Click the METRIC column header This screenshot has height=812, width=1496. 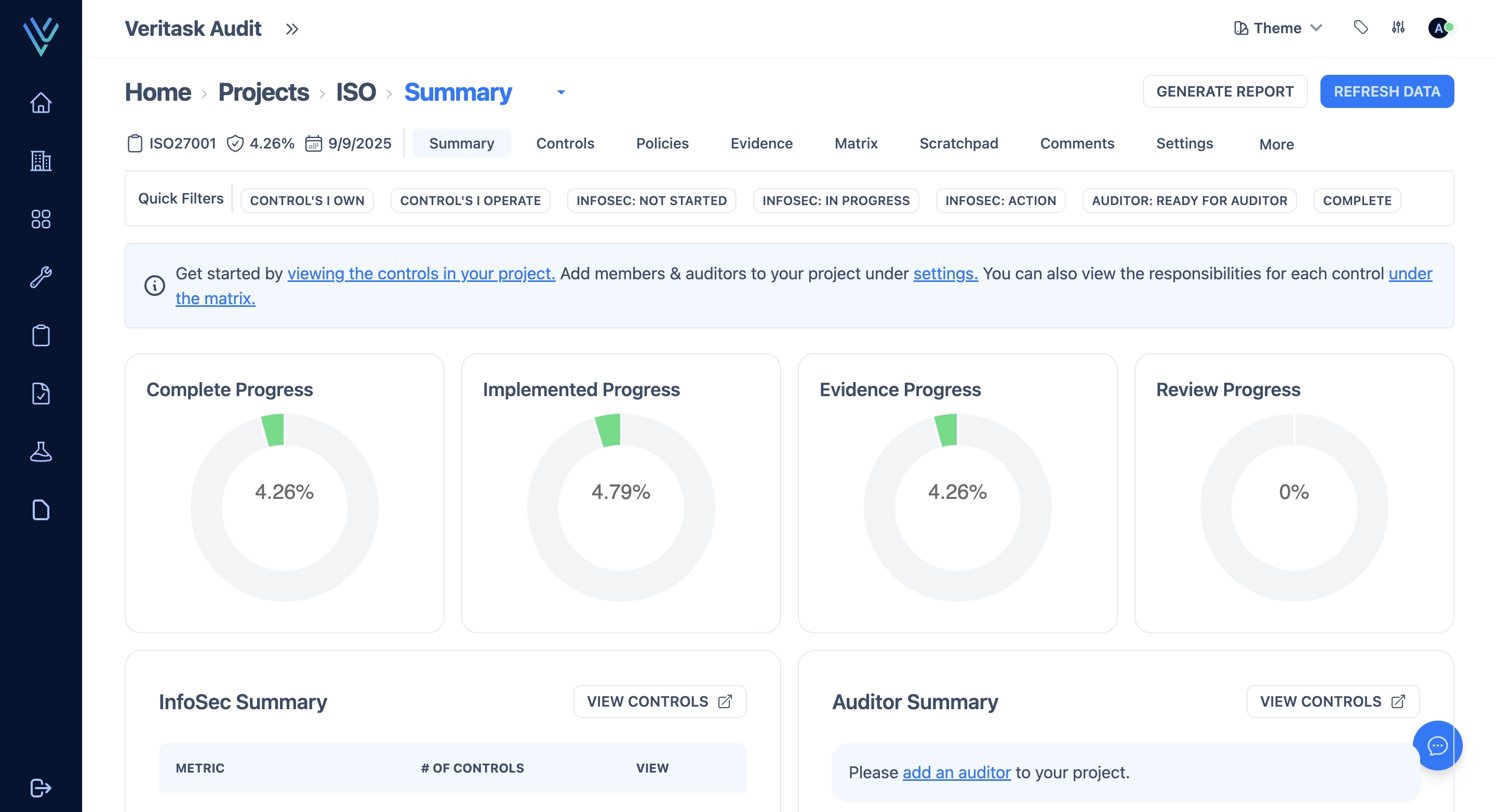pos(200,768)
